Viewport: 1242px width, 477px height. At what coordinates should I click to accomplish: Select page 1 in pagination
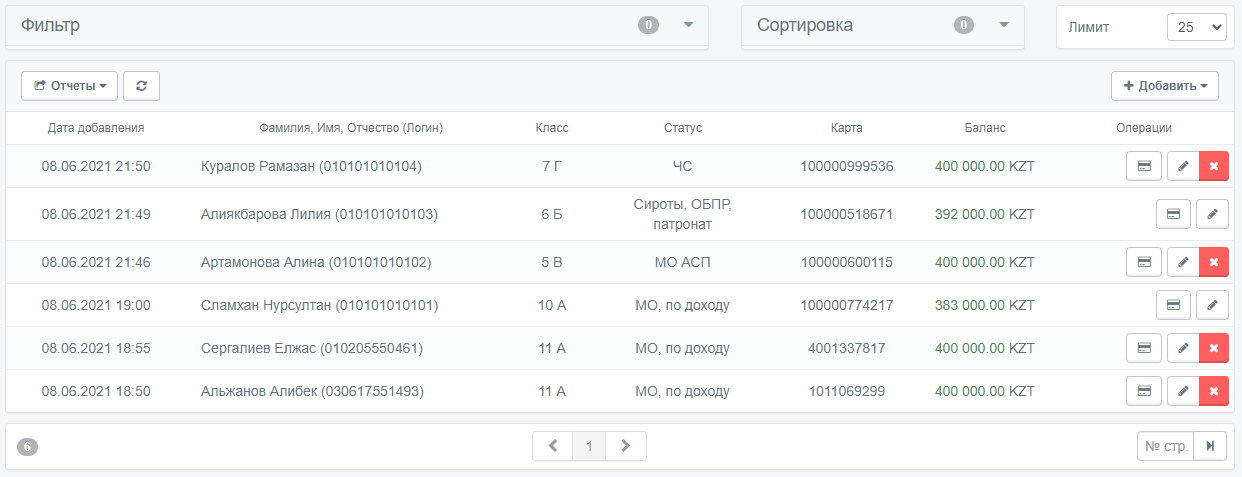coord(589,446)
